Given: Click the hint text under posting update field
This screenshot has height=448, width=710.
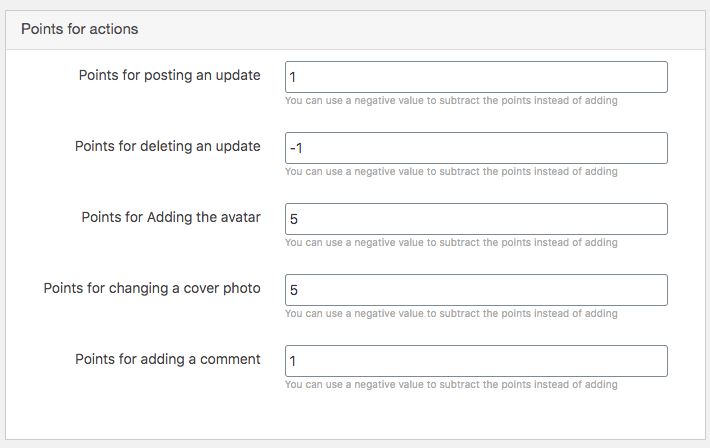Looking at the screenshot, I should [451, 101].
